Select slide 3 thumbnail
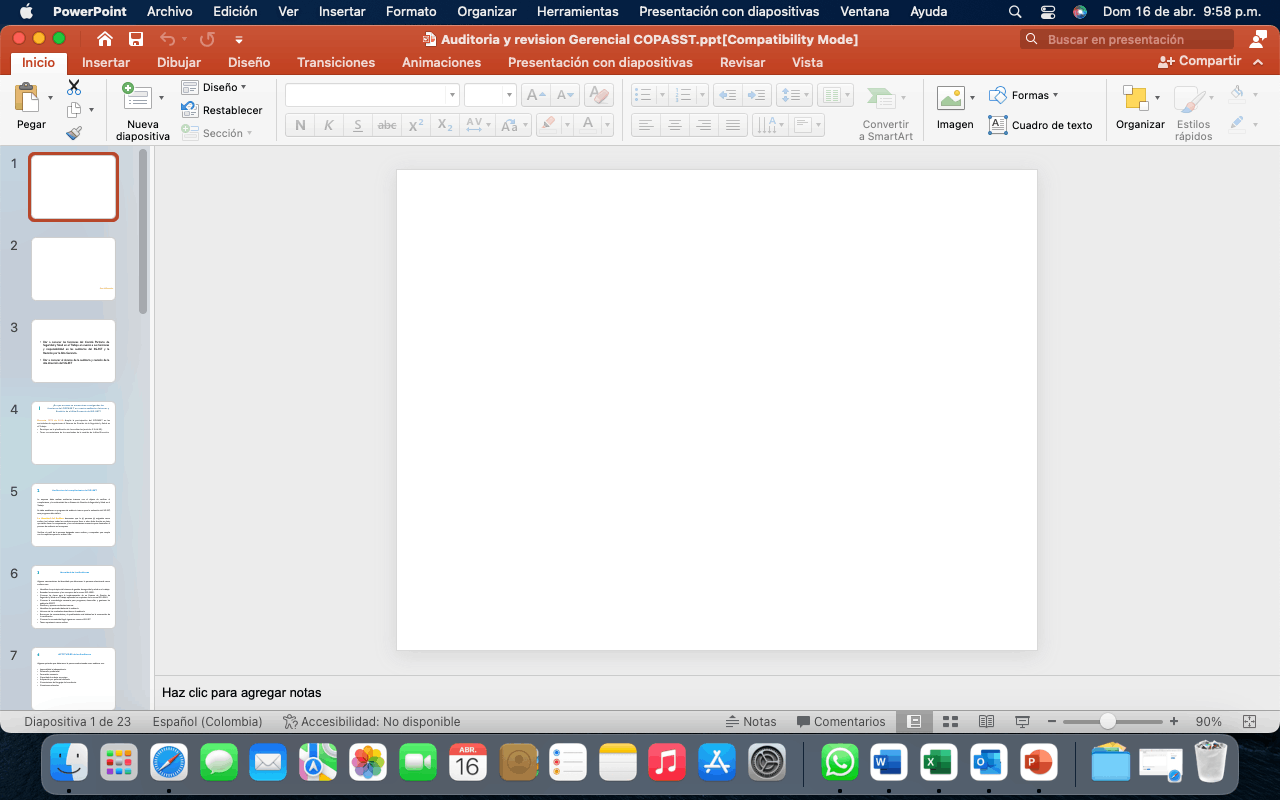 [x=73, y=351]
